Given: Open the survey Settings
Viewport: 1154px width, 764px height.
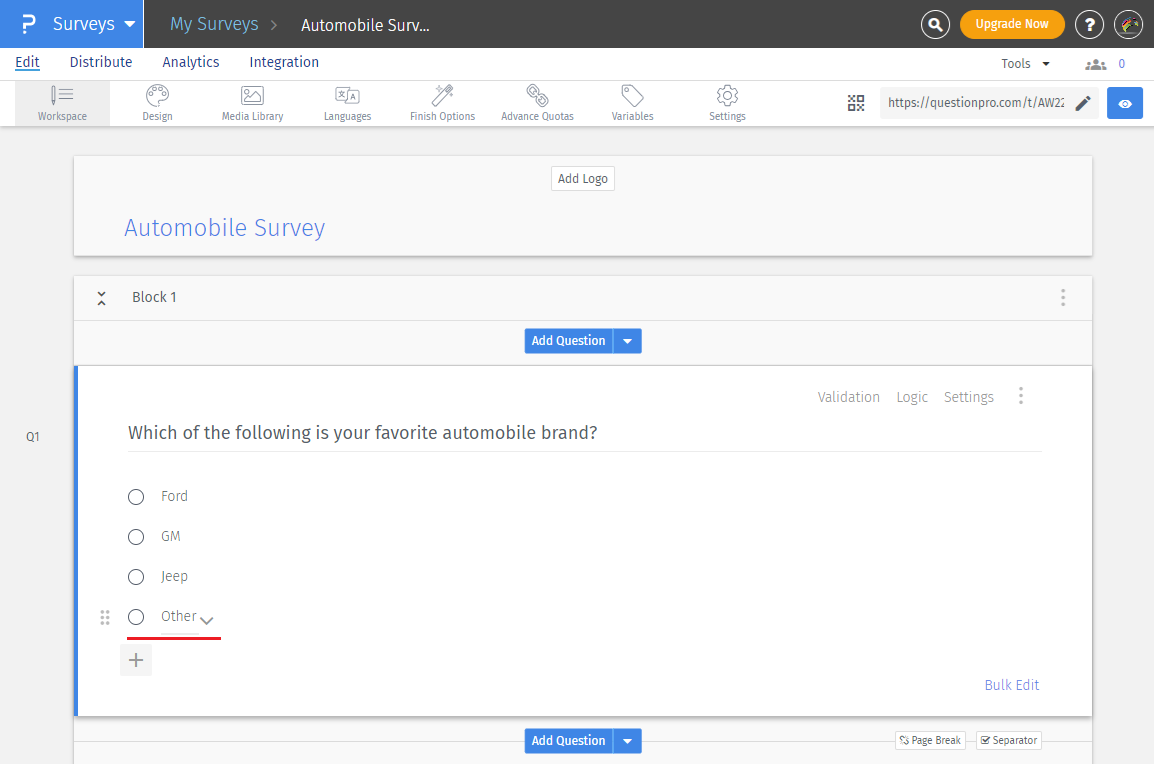Looking at the screenshot, I should [726, 103].
